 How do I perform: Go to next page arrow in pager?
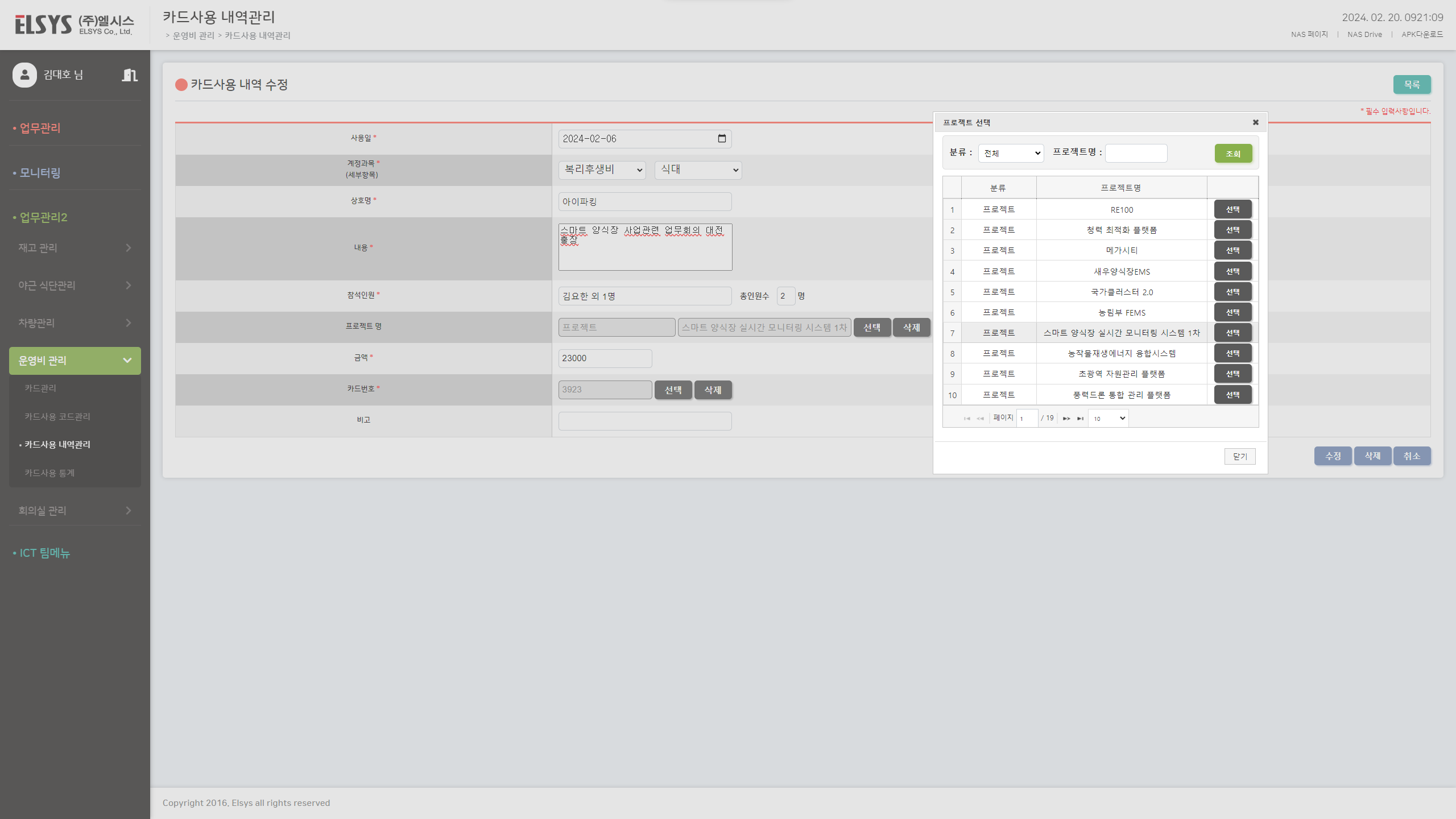(x=1066, y=419)
